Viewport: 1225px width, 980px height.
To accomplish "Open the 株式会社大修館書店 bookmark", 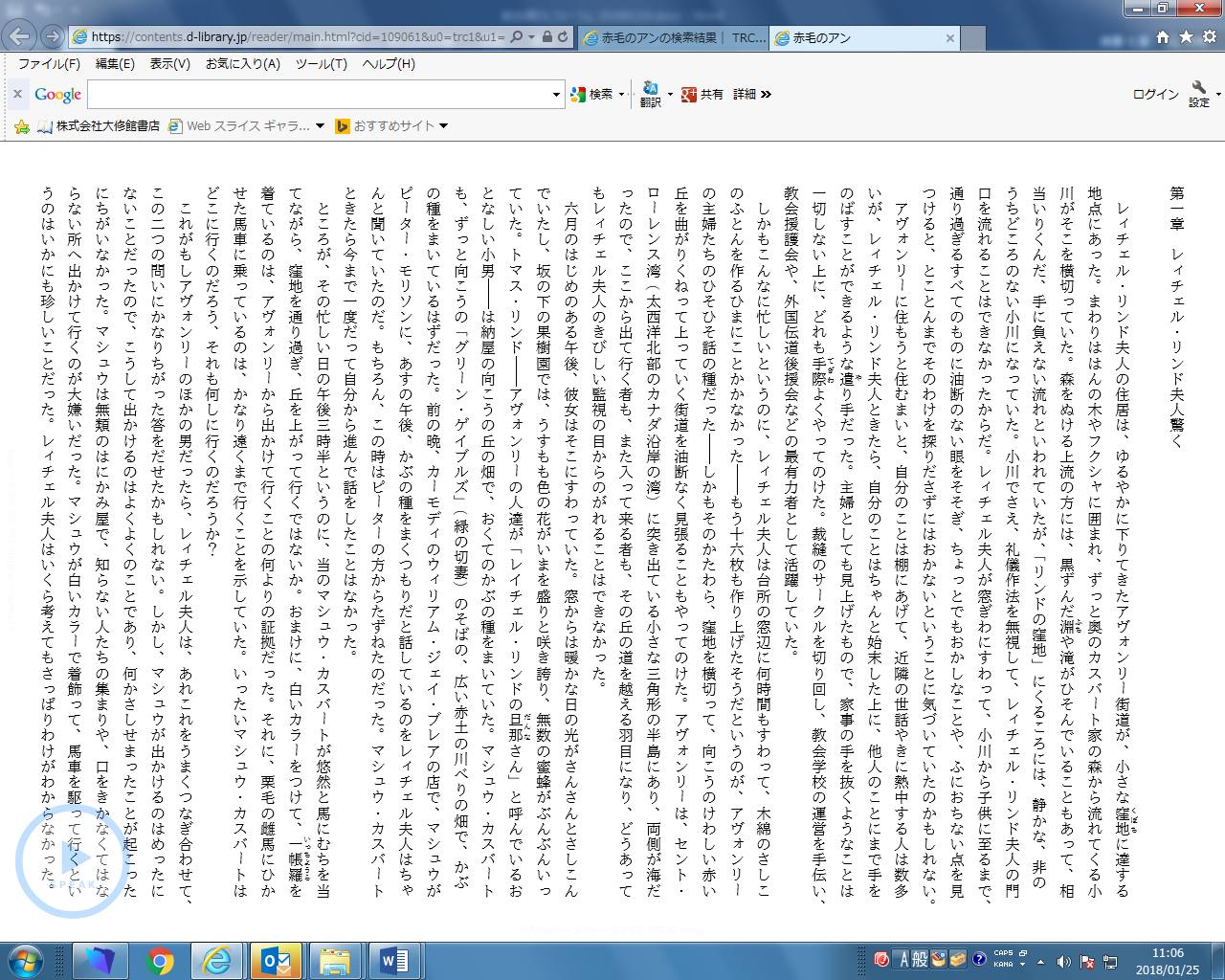I will point(99,125).
